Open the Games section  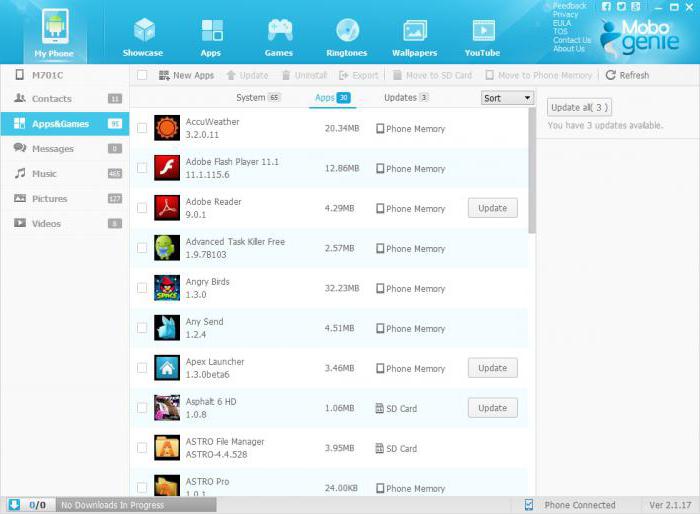[x=279, y=37]
